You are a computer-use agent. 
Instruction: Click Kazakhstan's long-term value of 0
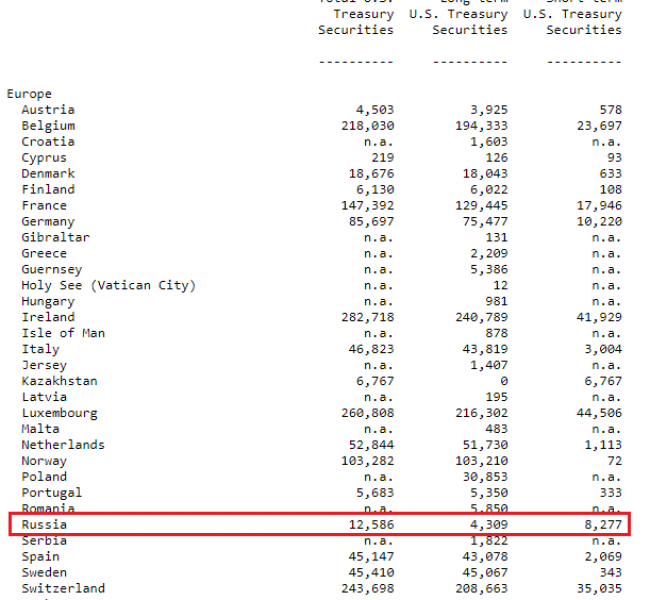click(503, 381)
